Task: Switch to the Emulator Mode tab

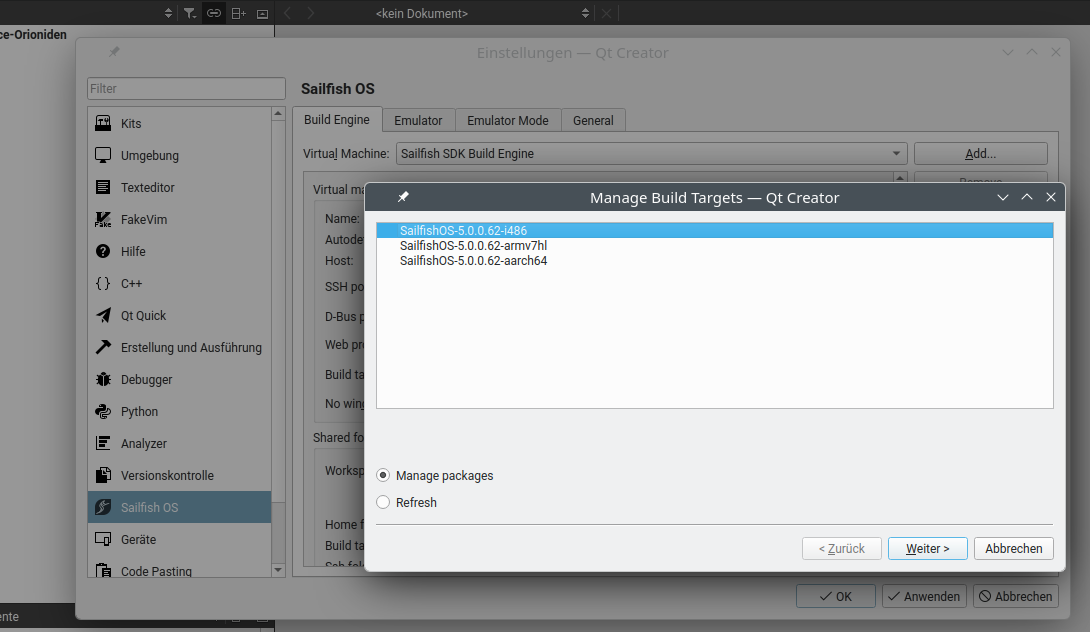Action: click(x=507, y=120)
